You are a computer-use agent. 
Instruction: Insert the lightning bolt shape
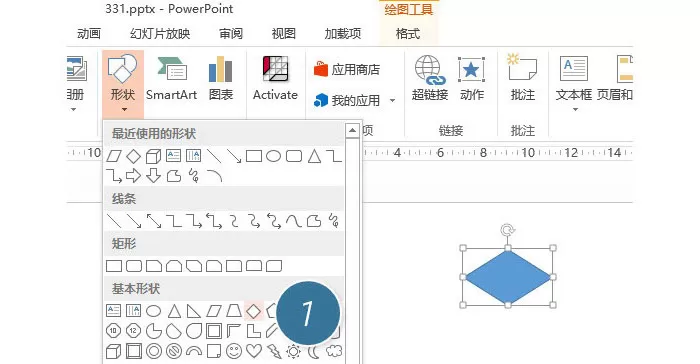pos(274,351)
